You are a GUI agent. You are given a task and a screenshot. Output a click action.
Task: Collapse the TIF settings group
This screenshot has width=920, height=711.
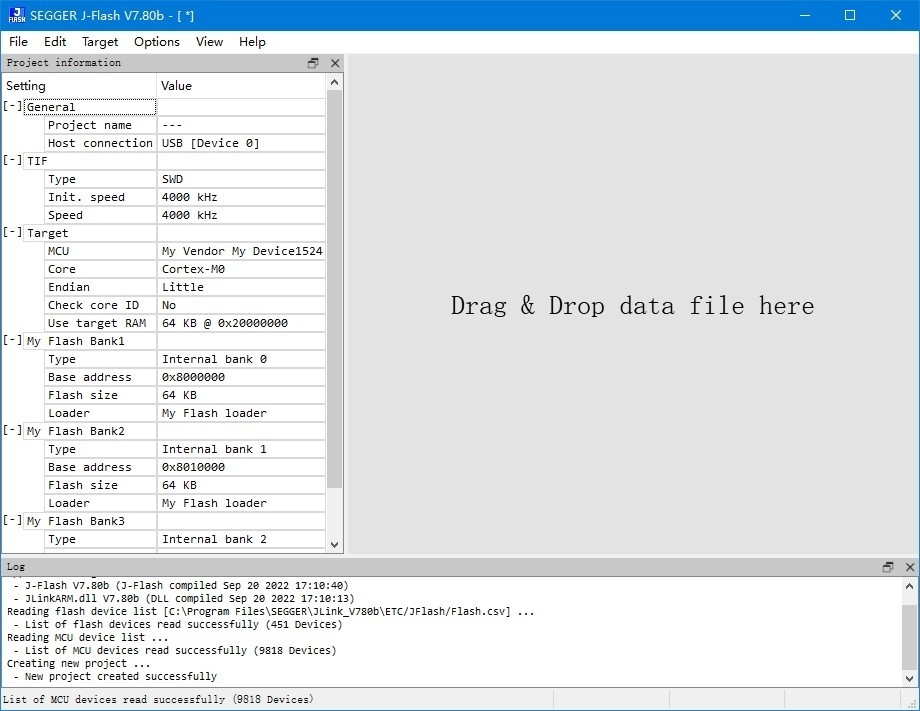point(12,161)
